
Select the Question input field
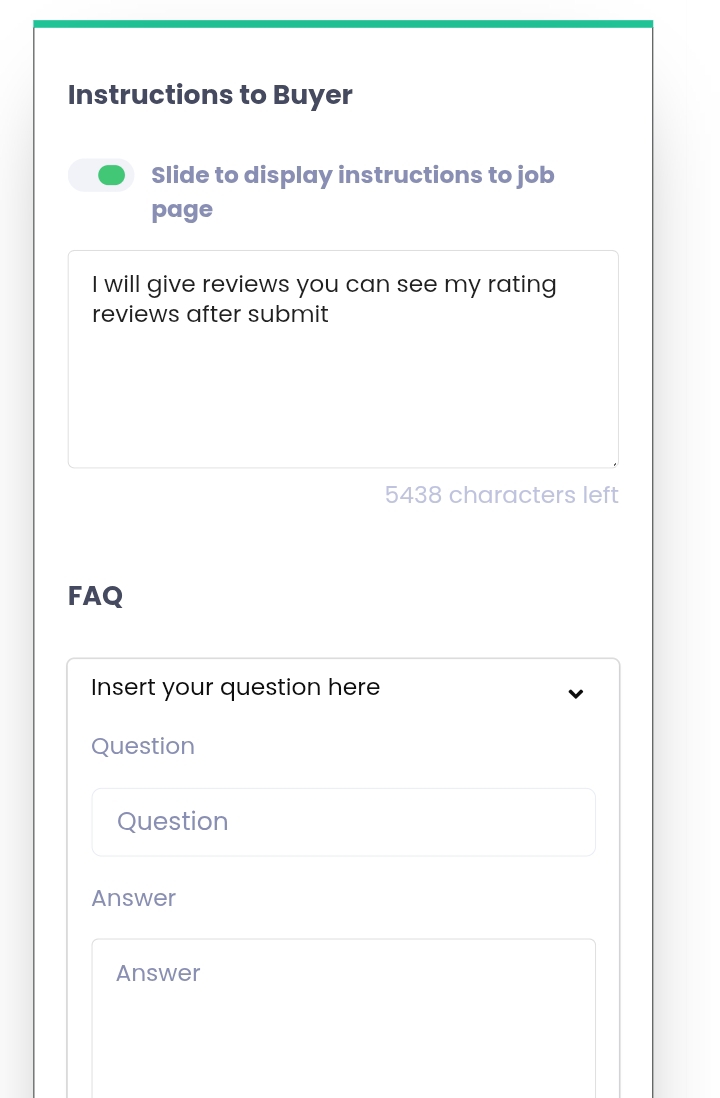[343, 821]
